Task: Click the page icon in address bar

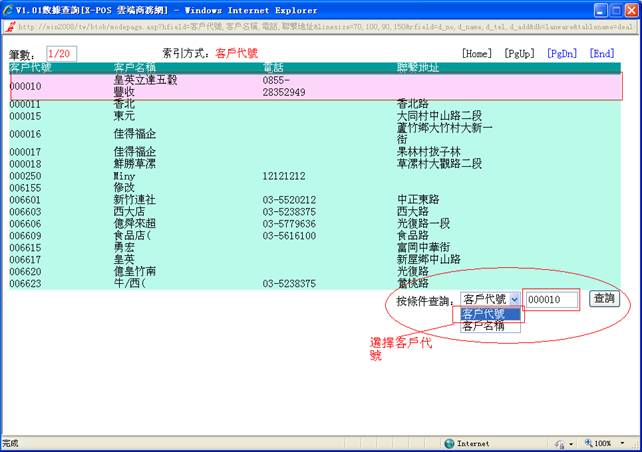Action: (x=10, y=26)
